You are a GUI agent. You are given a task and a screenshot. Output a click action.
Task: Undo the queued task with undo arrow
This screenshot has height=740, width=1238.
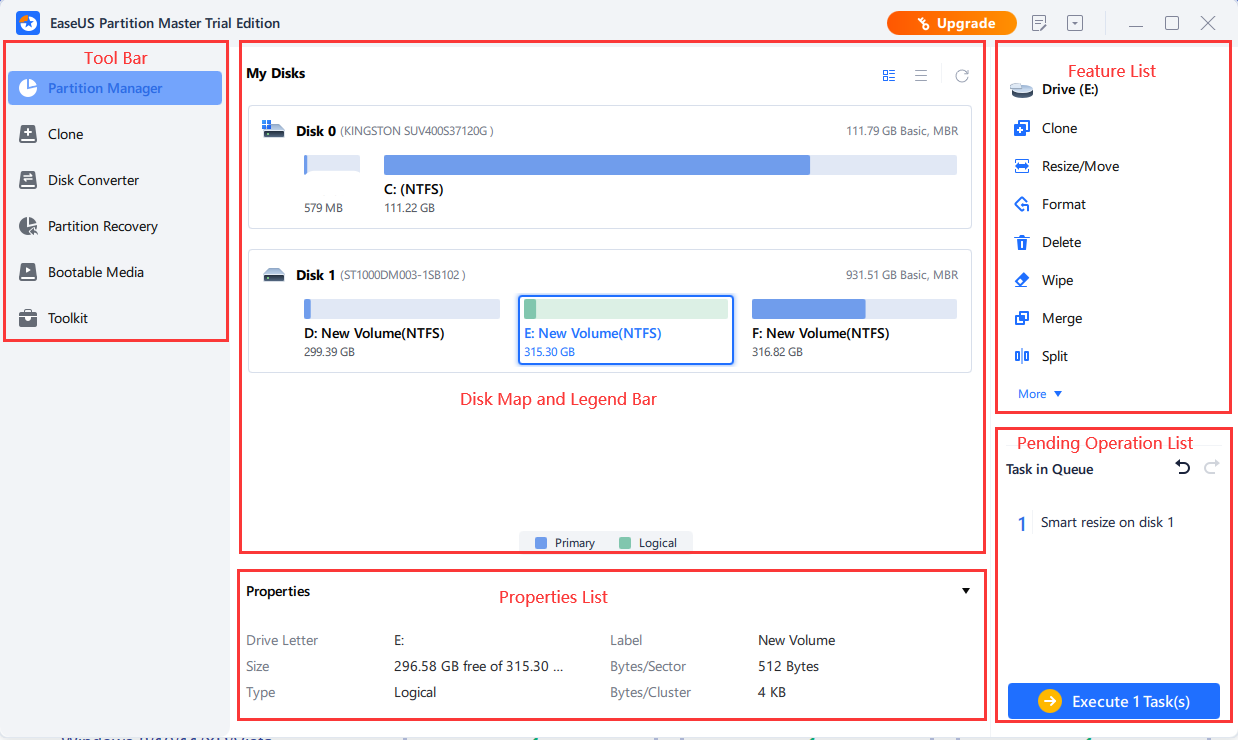1183,468
